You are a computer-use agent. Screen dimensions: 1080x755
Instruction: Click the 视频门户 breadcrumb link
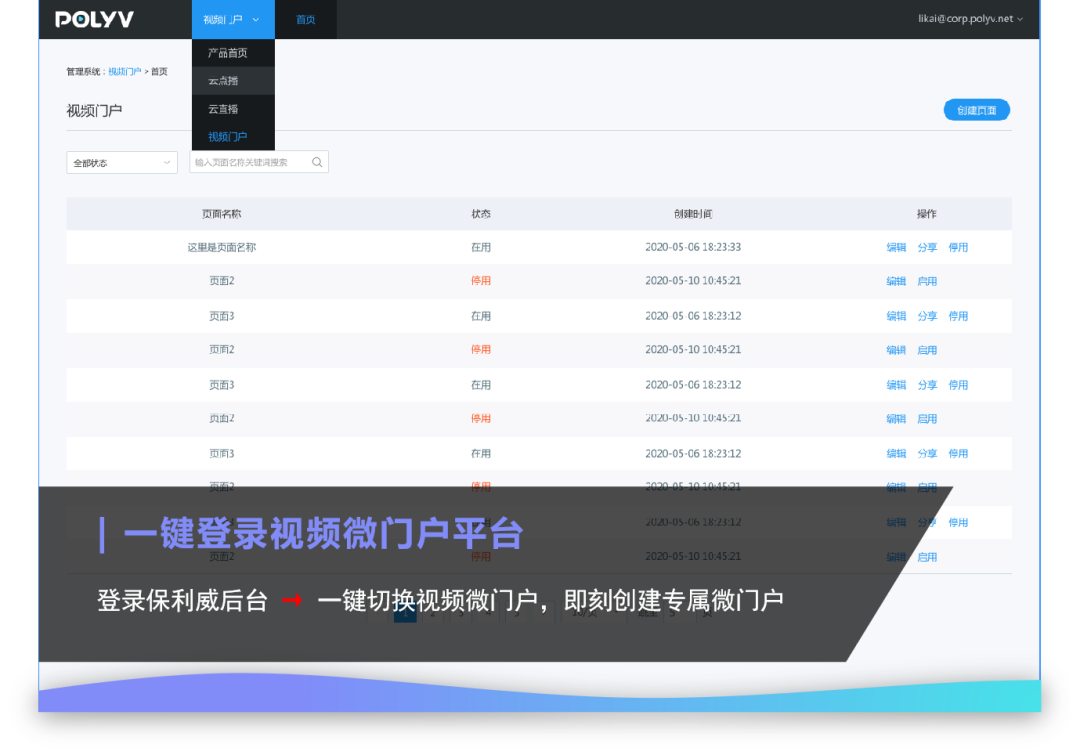click(x=125, y=72)
